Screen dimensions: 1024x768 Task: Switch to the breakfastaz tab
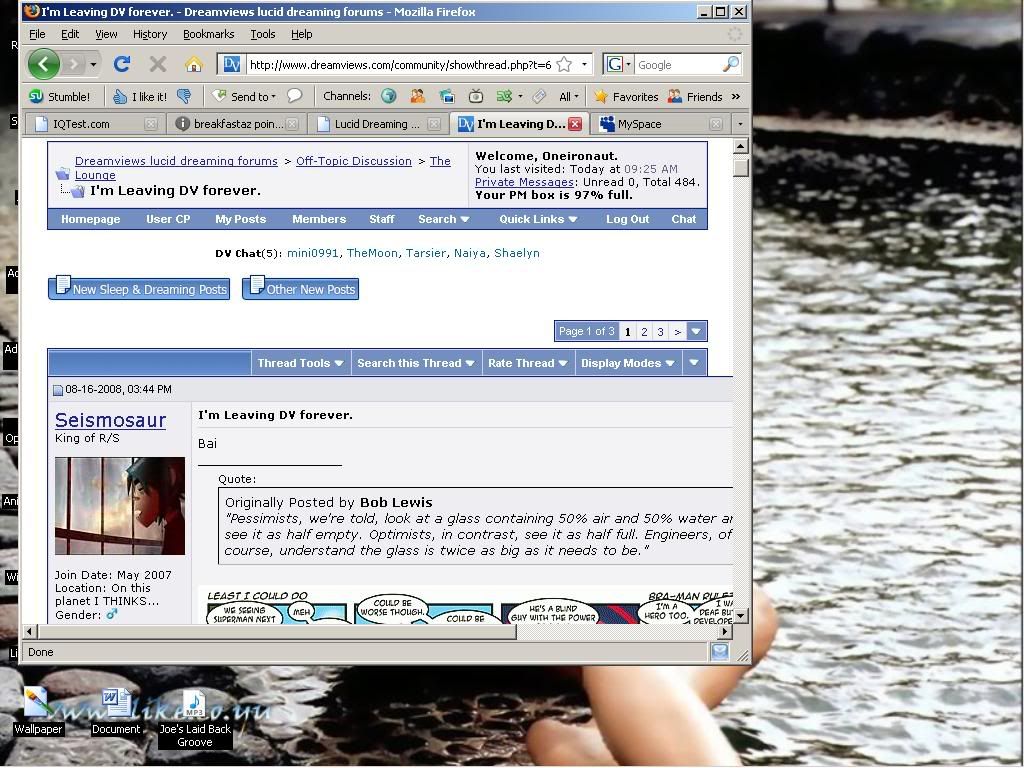pyautogui.click(x=237, y=124)
